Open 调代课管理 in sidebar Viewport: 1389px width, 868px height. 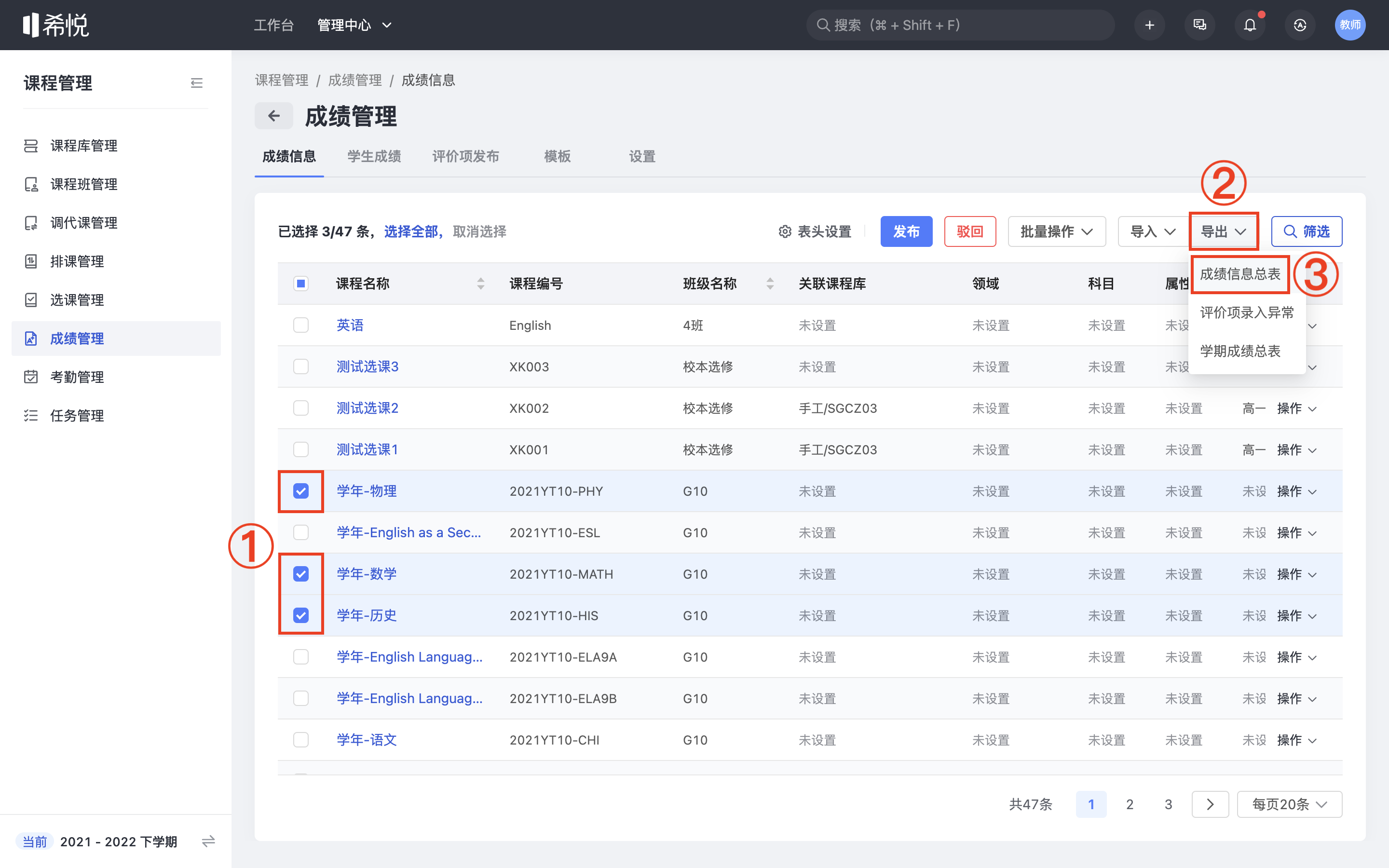[x=116, y=223]
